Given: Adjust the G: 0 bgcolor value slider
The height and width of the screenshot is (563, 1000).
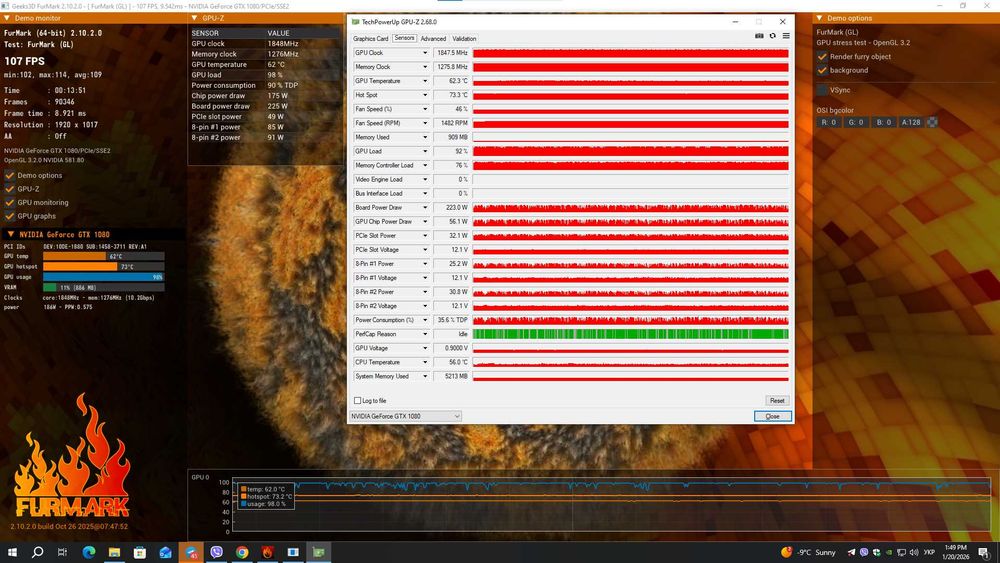Looking at the screenshot, I should point(856,122).
